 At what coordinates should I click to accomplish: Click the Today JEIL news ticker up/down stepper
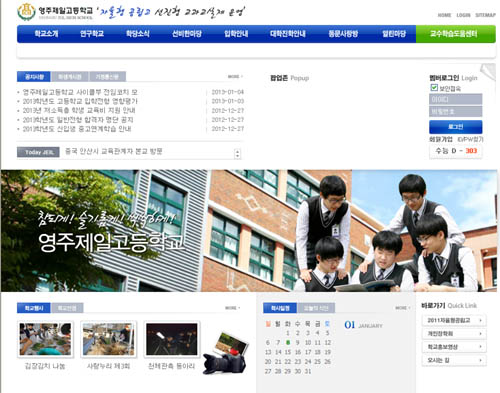click(237, 154)
